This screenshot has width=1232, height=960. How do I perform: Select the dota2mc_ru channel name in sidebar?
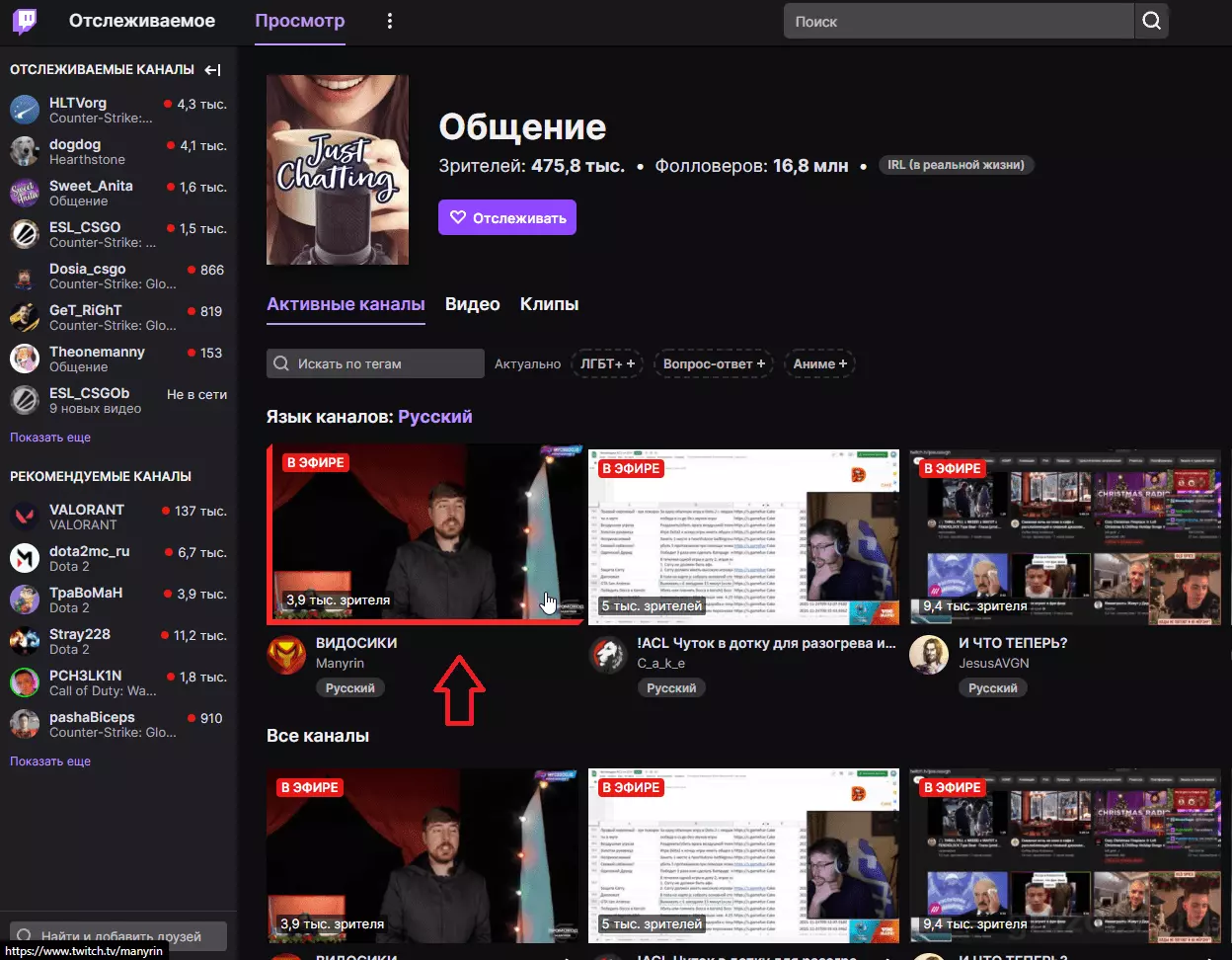coord(90,551)
